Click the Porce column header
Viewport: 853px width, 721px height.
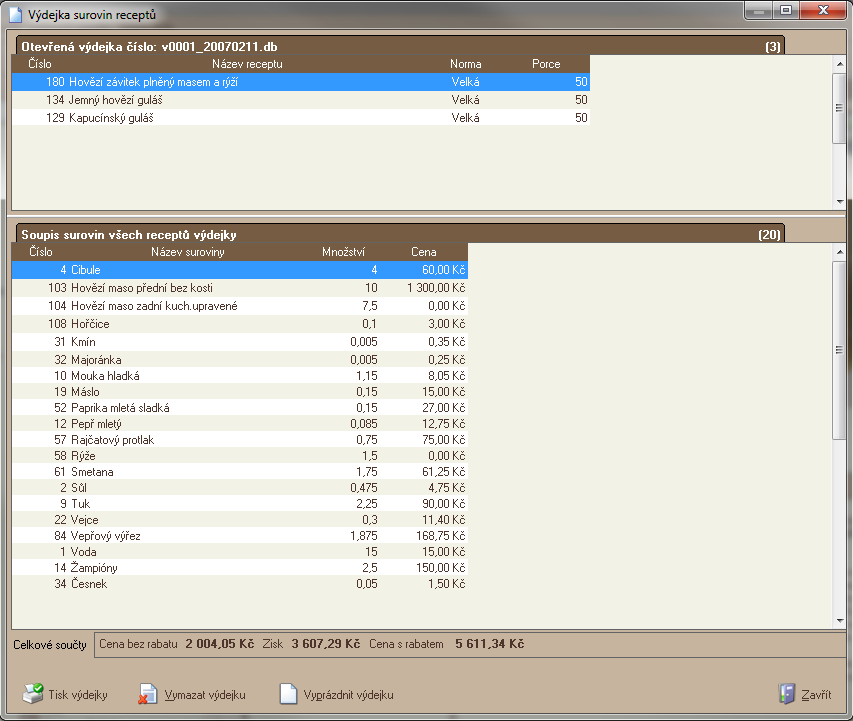click(x=546, y=64)
